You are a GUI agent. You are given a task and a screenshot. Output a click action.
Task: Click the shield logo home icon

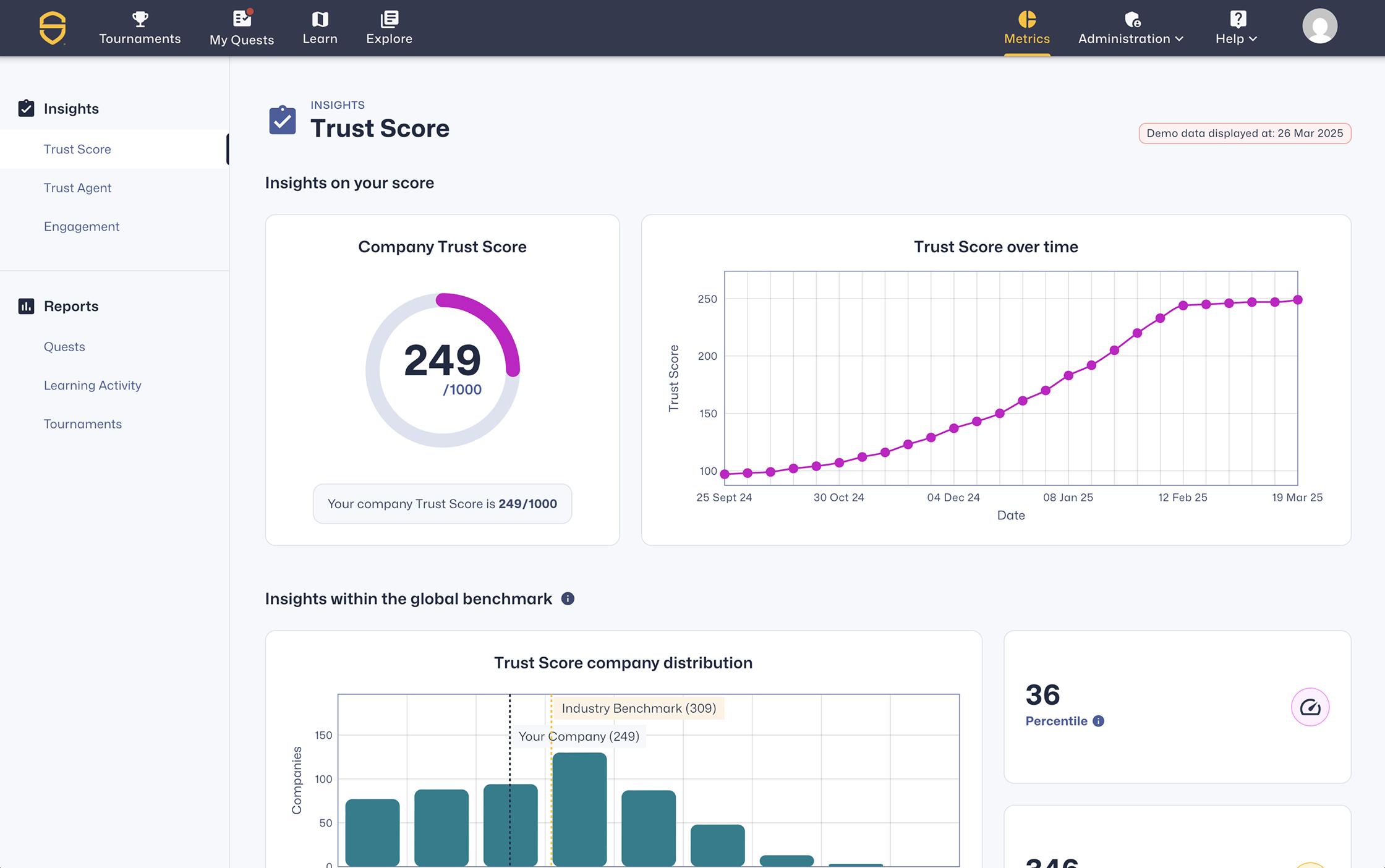[53, 28]
